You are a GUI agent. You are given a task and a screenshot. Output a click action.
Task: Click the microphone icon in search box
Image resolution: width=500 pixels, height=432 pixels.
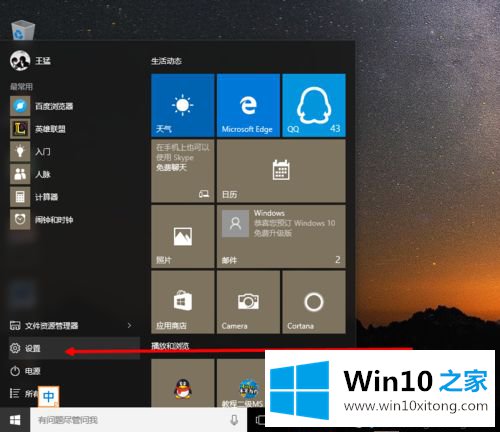234,420
